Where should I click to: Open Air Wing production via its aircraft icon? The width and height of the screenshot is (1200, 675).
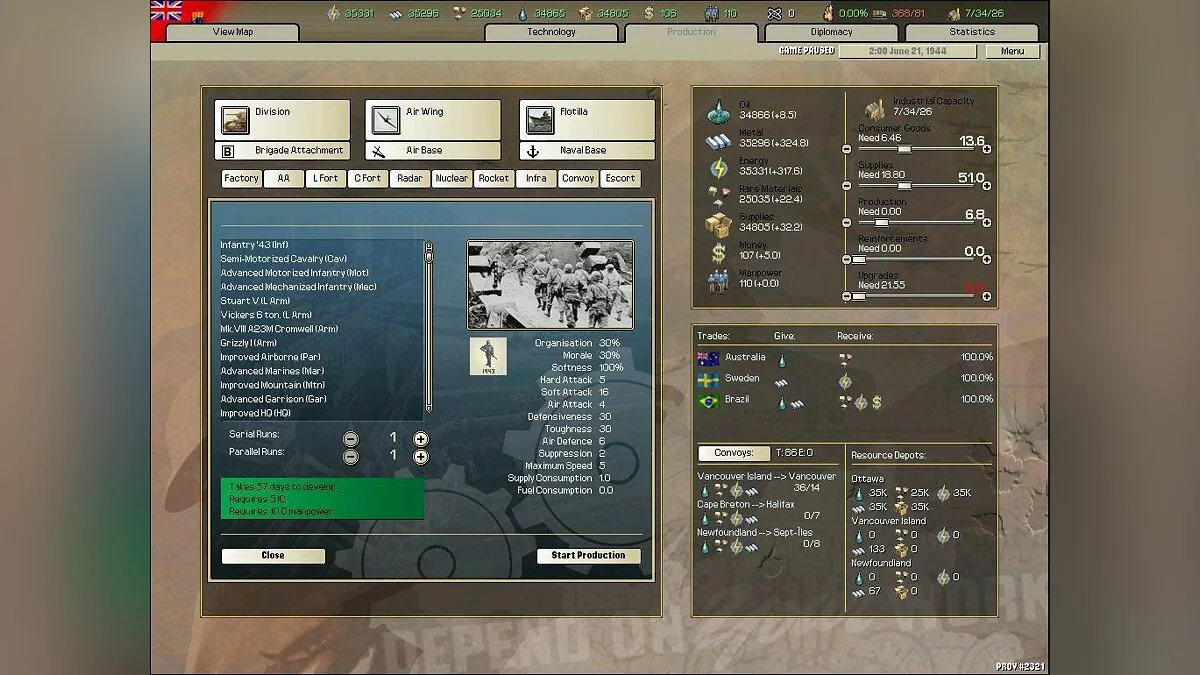[x=386, y=119]
